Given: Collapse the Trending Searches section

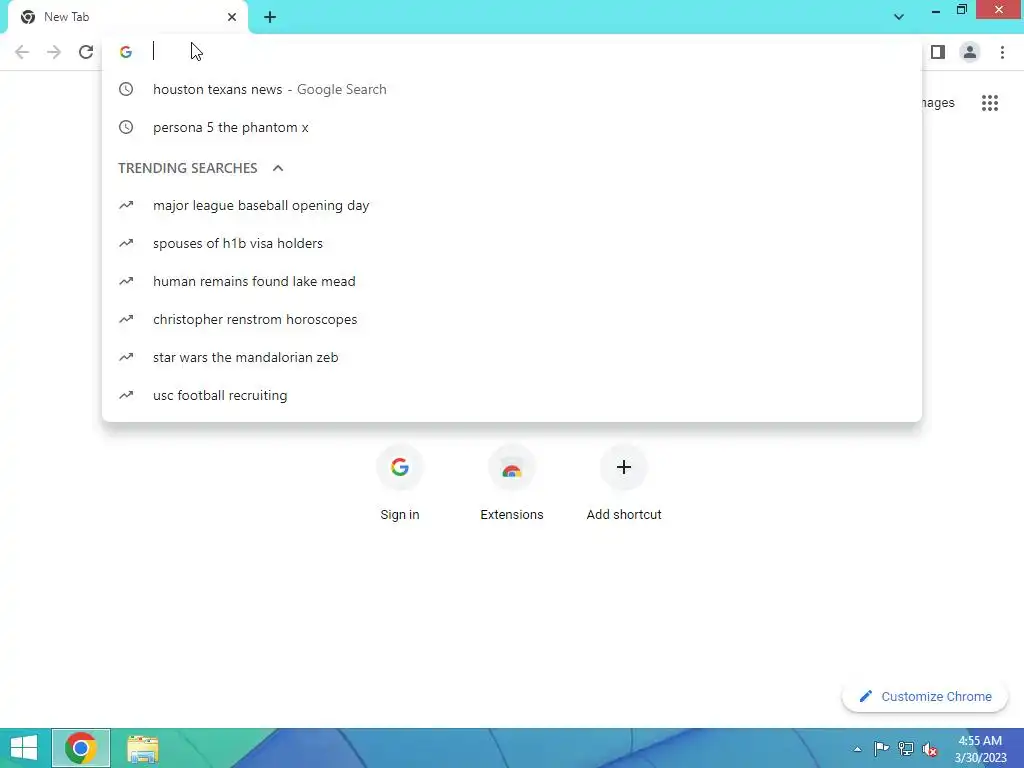Looking at the screenshot, I should point(278,168).
